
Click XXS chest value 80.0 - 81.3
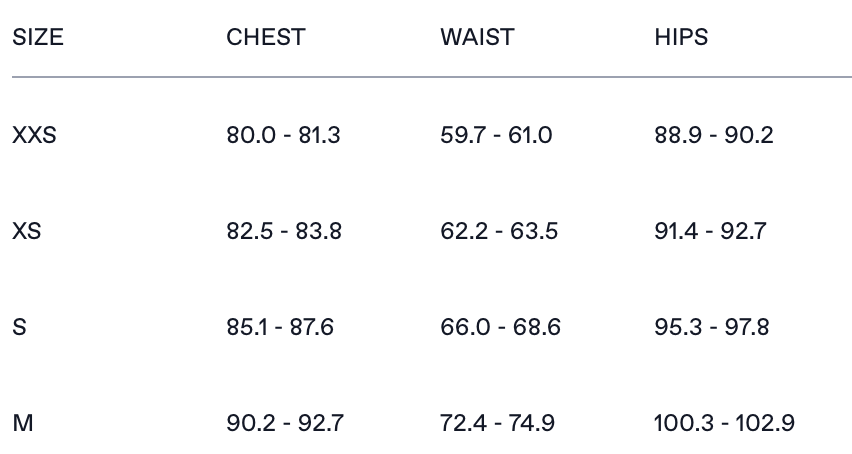[283, 135]
